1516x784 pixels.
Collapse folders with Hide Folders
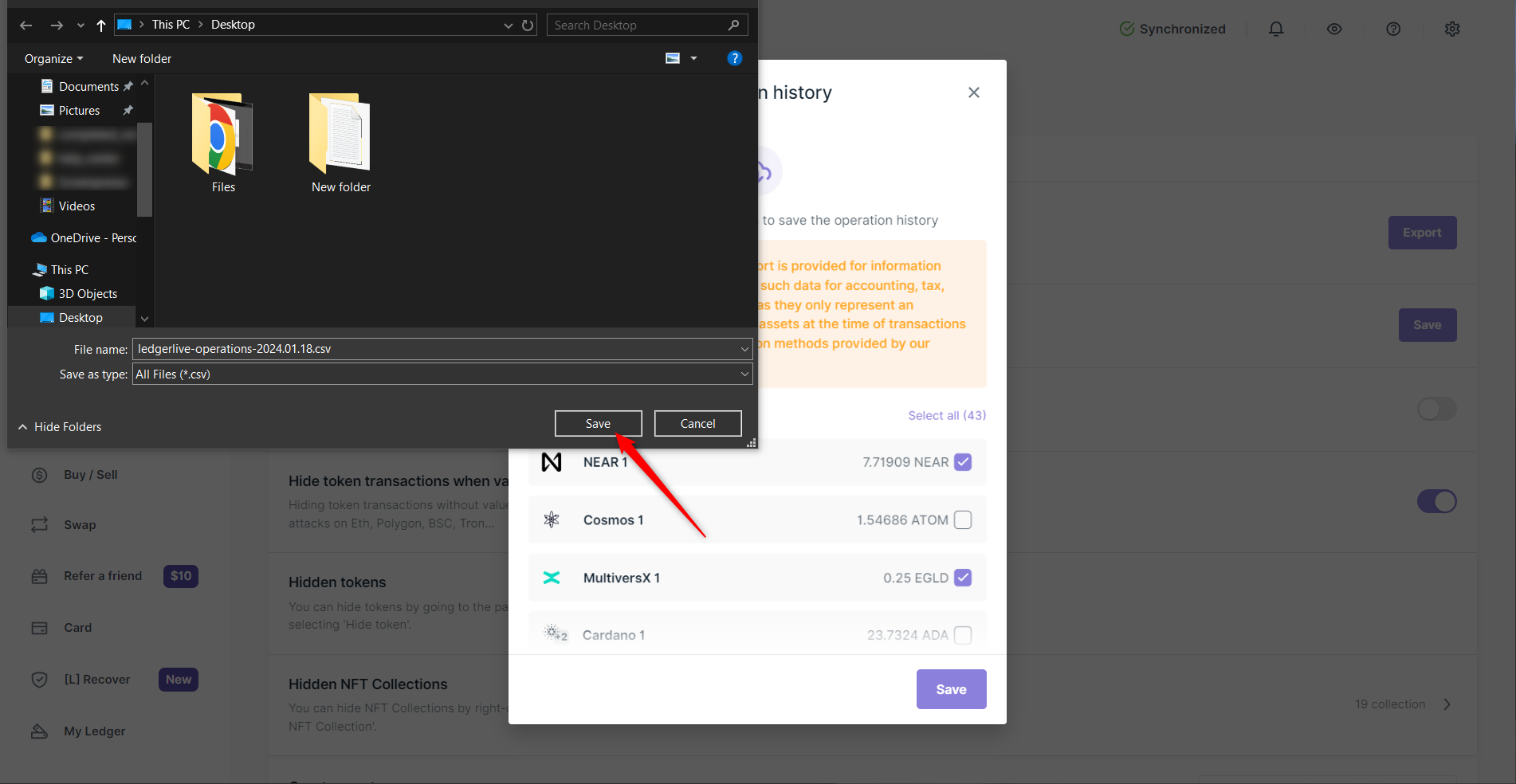click(x=60, y=427)
